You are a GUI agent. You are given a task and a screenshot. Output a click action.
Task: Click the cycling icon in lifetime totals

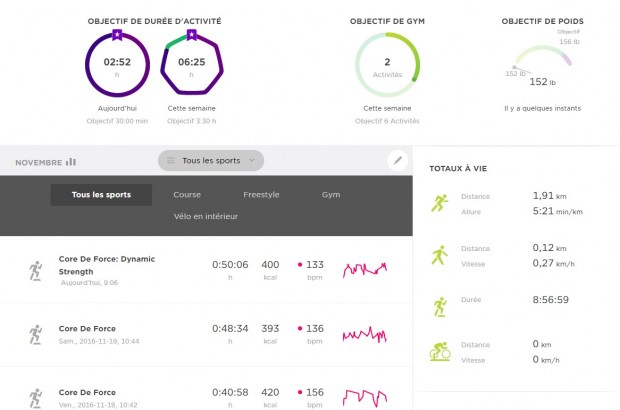[x=439, y=351]
